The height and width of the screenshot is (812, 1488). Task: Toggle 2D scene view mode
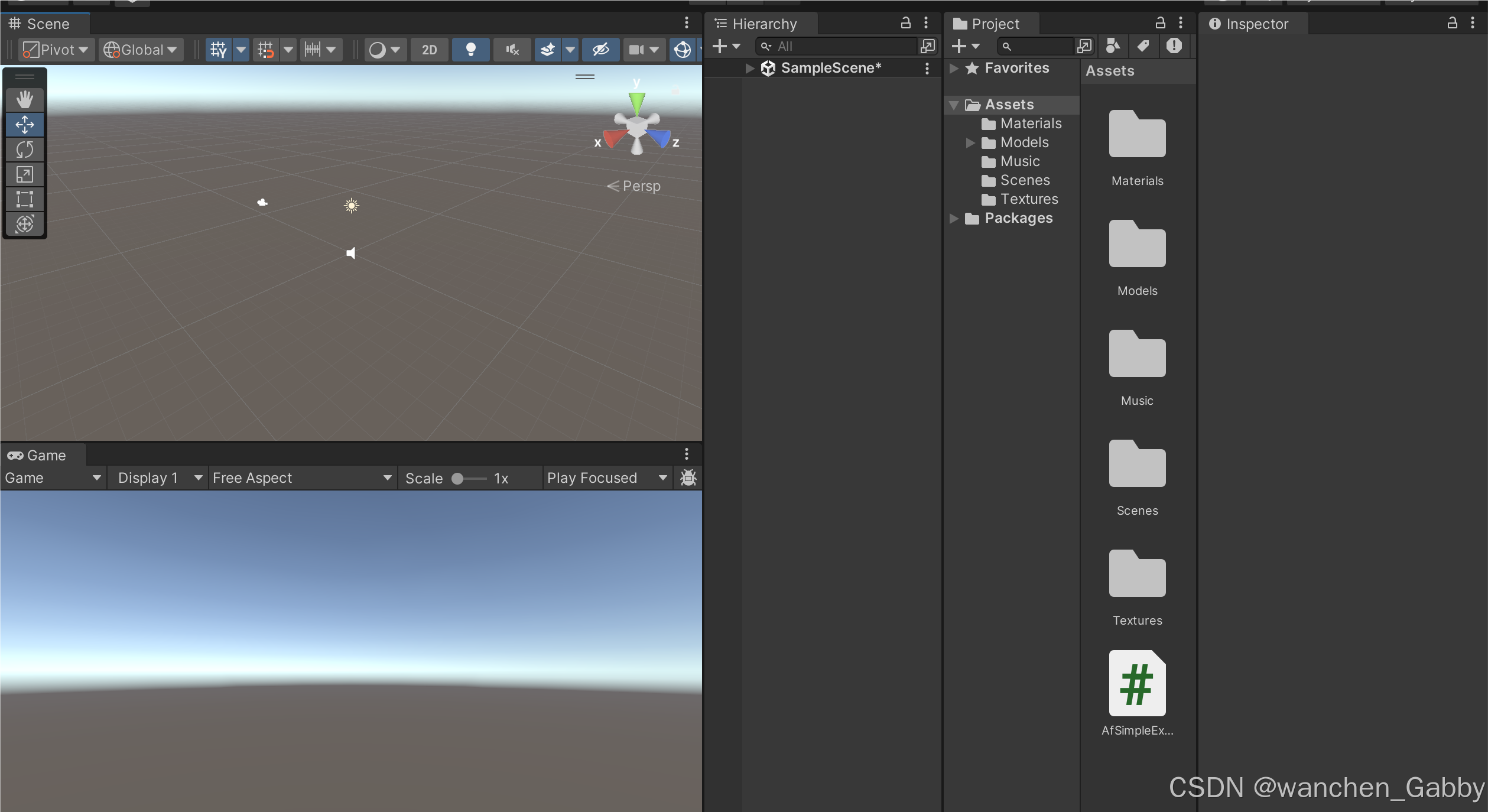coord(429,50)
